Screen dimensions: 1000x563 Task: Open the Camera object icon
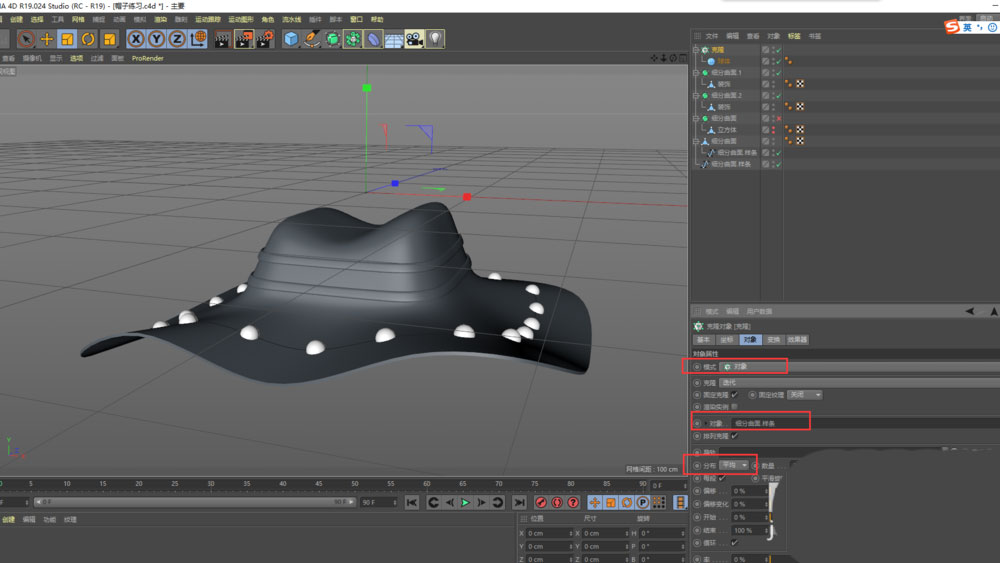pos(414,39)
